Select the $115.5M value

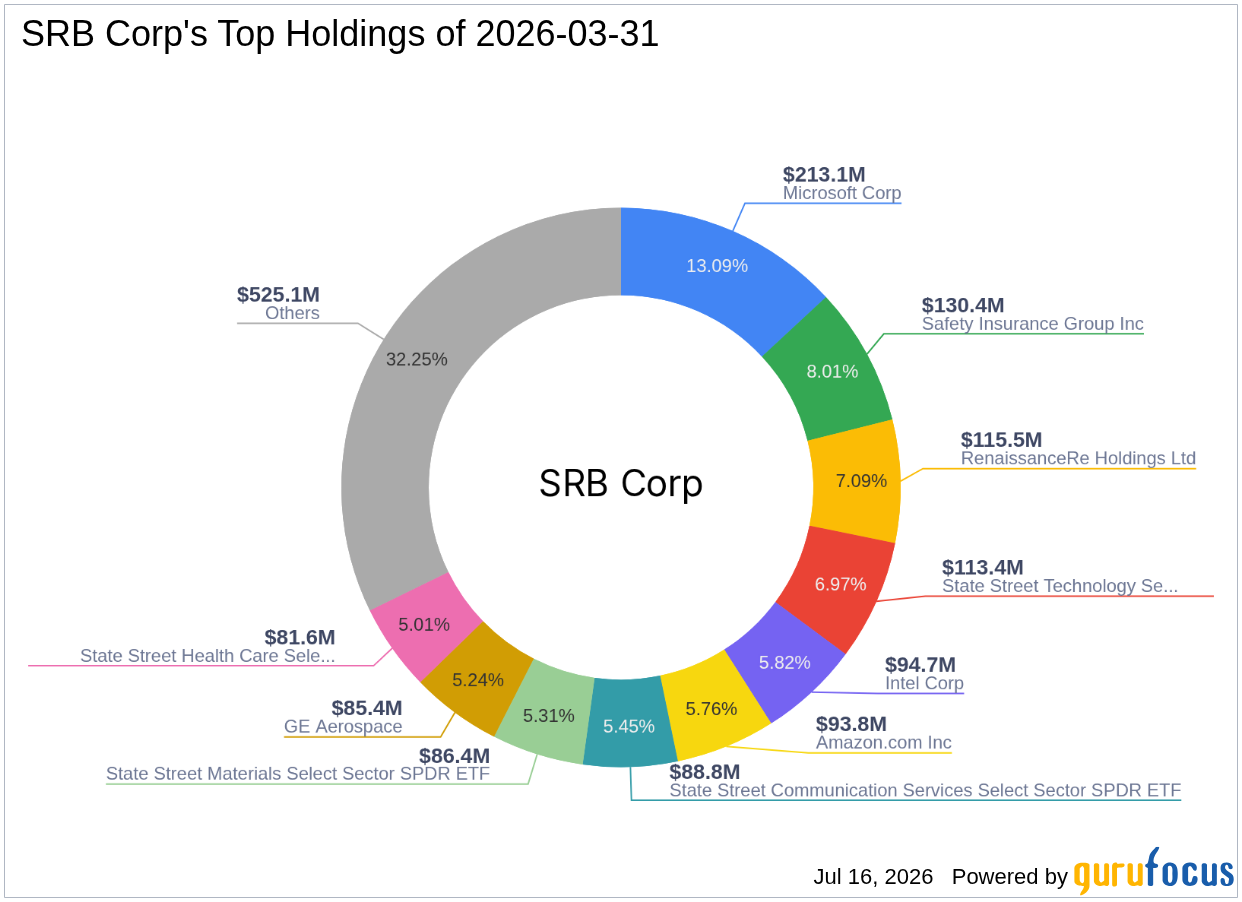(x=1002, y=439)
